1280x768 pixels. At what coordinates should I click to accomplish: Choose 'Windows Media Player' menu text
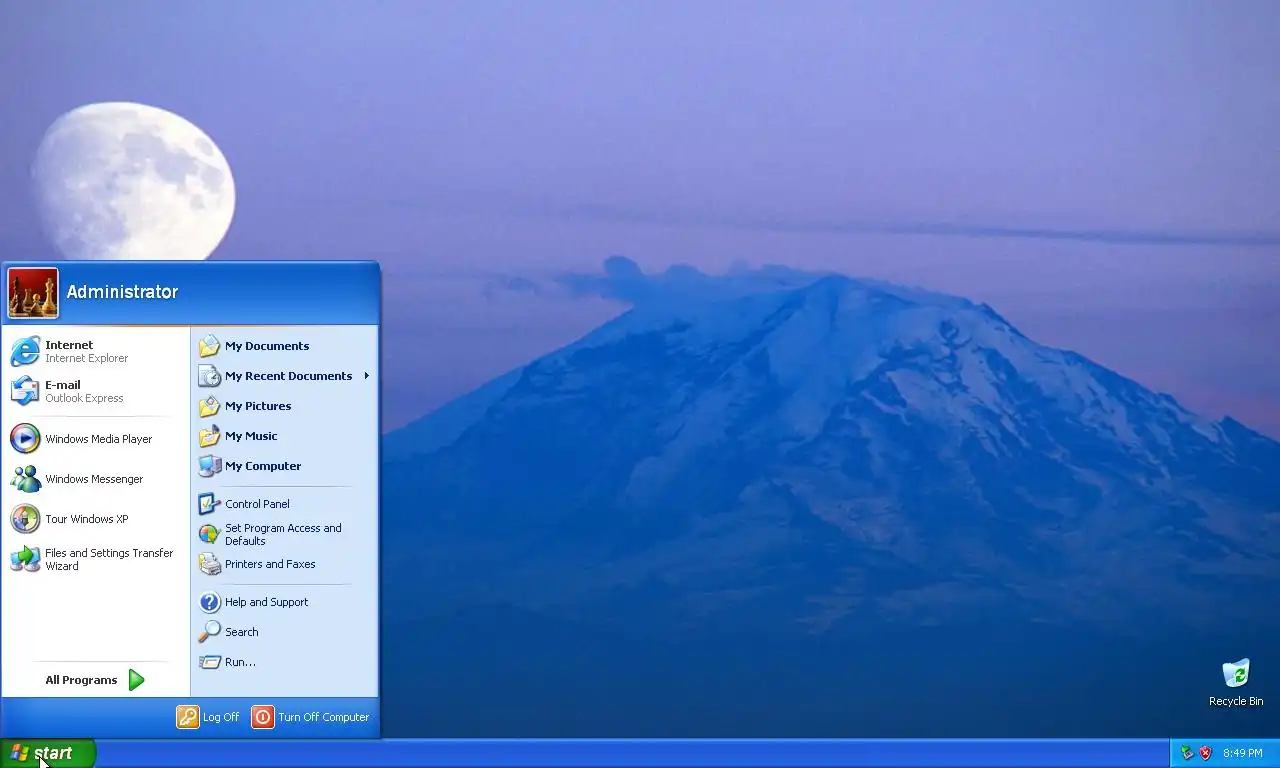coord(99,439)
